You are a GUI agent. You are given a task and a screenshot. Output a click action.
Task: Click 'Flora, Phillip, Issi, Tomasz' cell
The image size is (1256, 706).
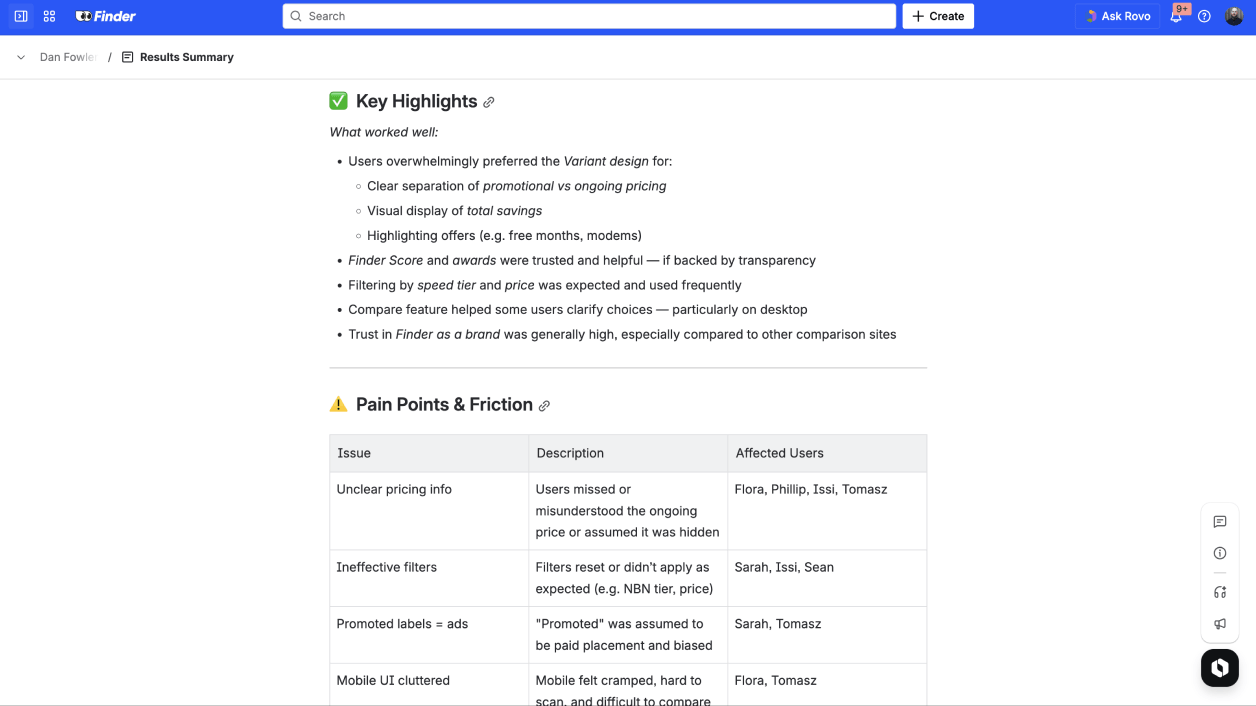[x=827, y=511]
